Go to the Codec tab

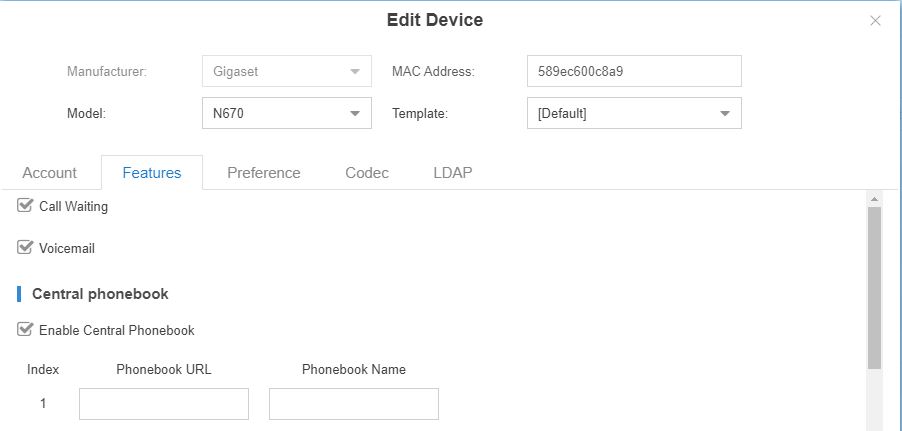pos(367,173)
